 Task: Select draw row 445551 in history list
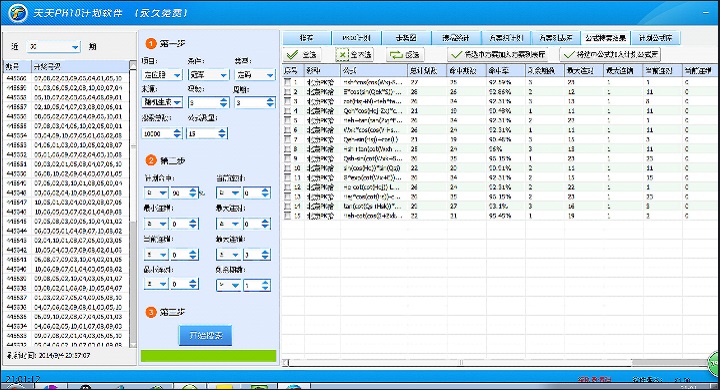pyautogui.click(x=66, y=164)
